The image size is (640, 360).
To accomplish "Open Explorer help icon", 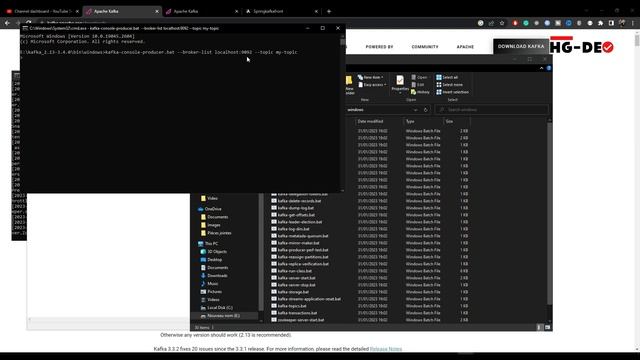I will [x=549, y=68].
